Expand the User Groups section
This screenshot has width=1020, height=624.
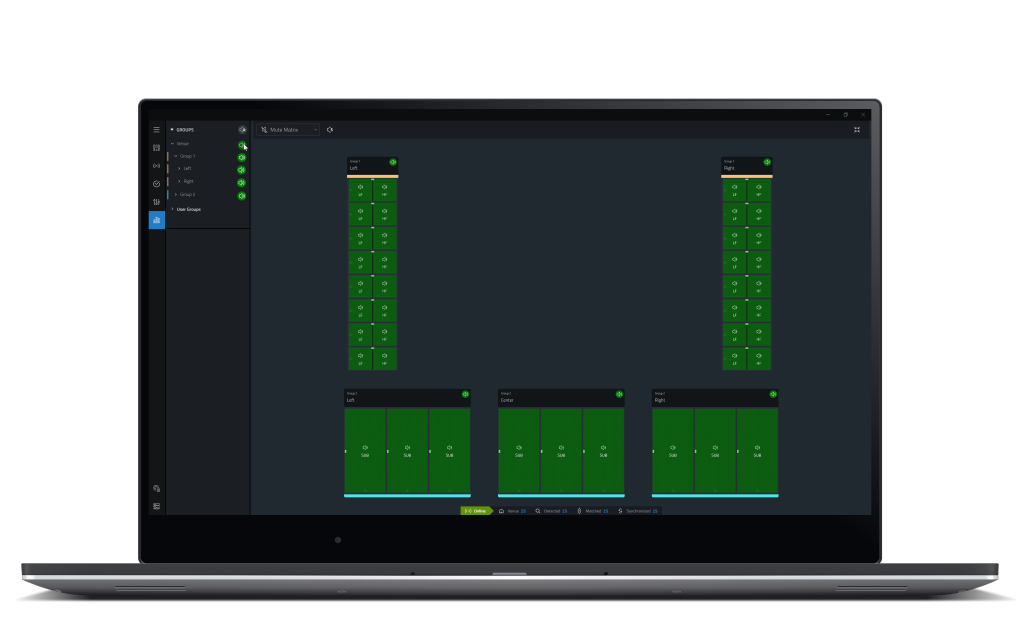point(172,209)
